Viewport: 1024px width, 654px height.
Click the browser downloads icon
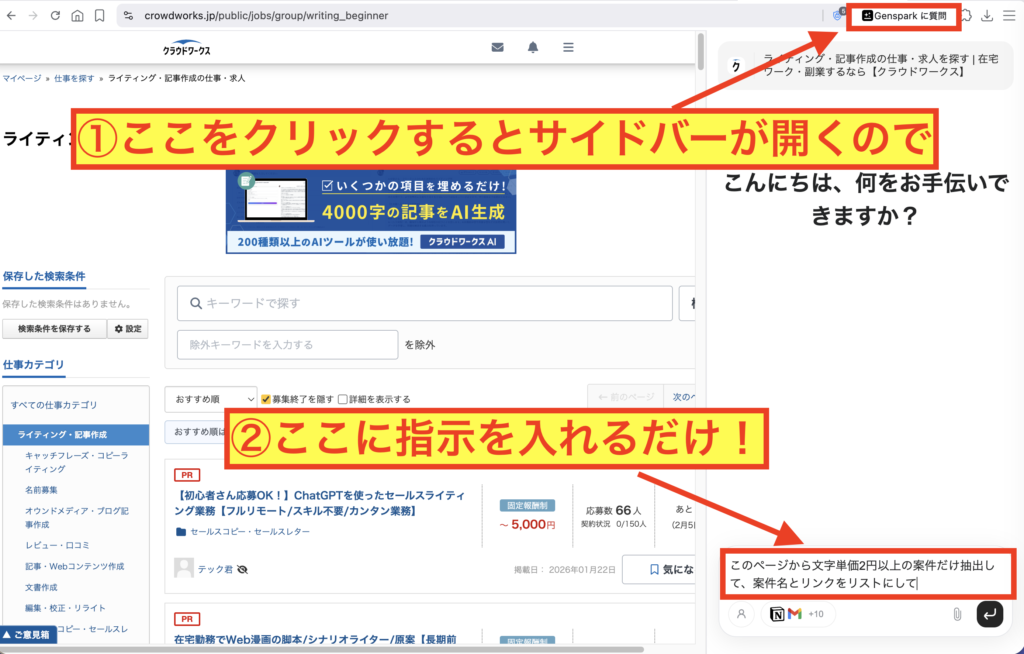click(987, 16)
